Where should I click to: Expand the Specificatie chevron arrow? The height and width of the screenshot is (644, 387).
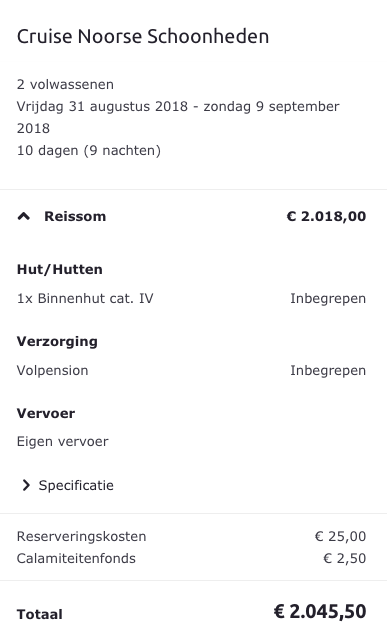26,485
